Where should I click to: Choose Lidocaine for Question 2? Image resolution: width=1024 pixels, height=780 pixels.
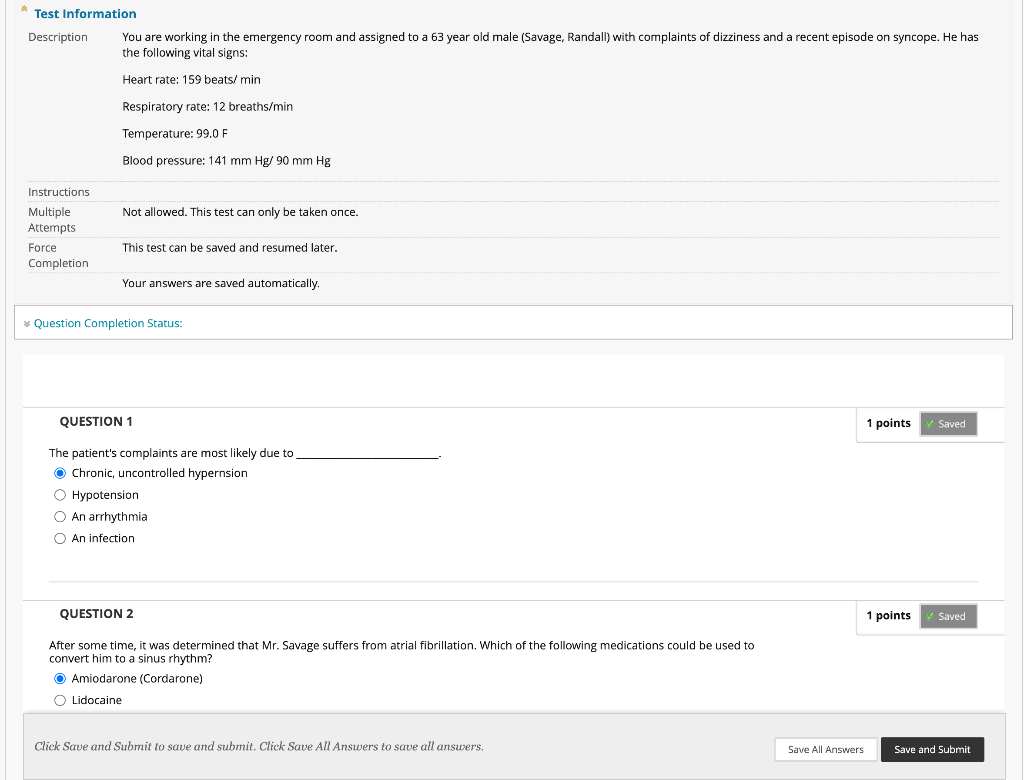60,701
